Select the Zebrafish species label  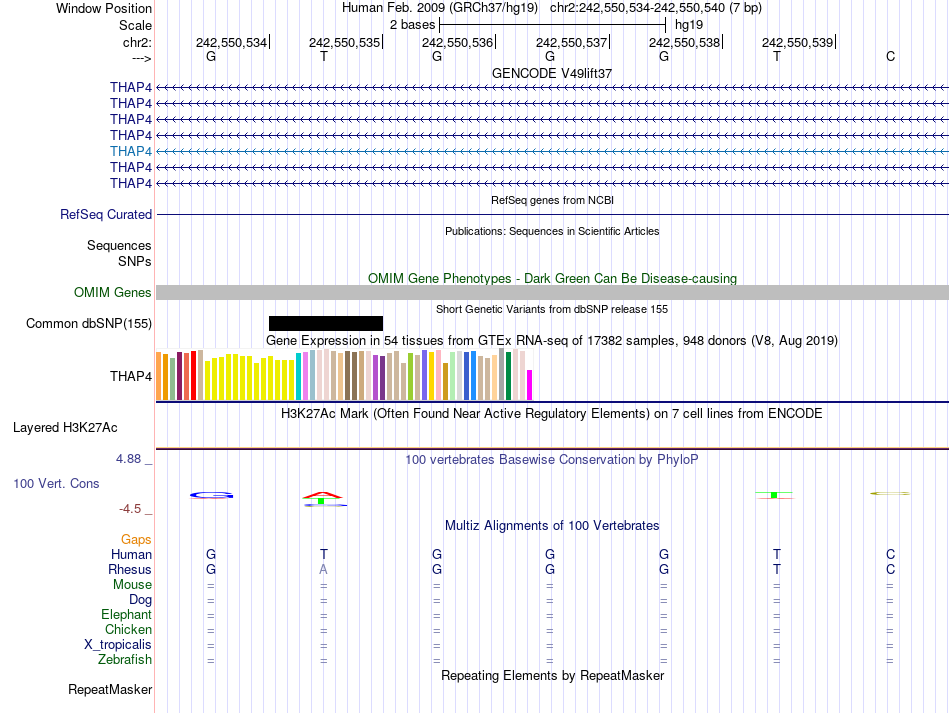point(125,659)
